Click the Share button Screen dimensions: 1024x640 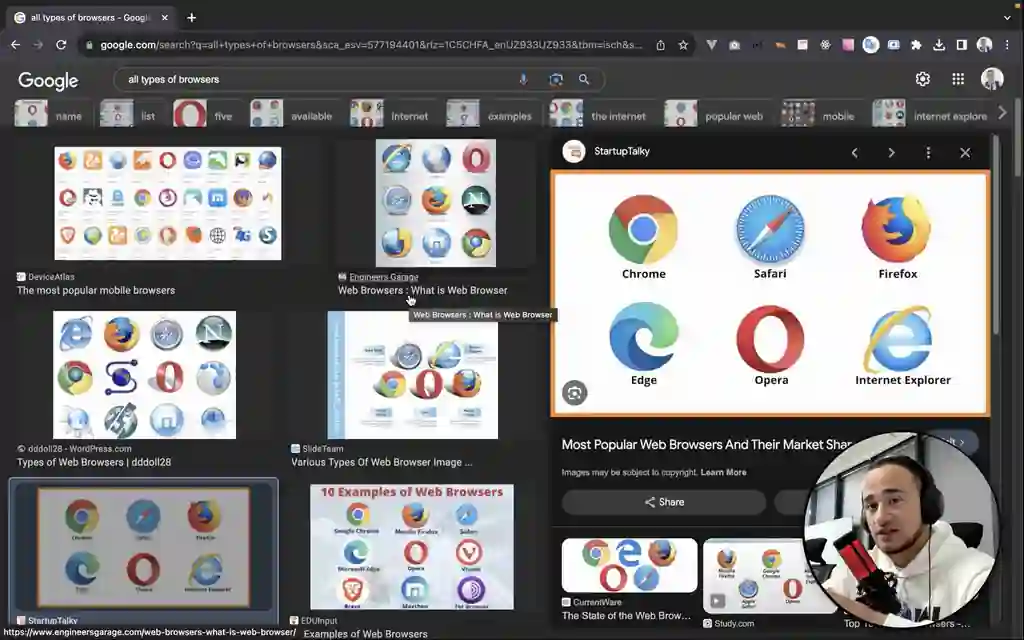tap(664, 502)
